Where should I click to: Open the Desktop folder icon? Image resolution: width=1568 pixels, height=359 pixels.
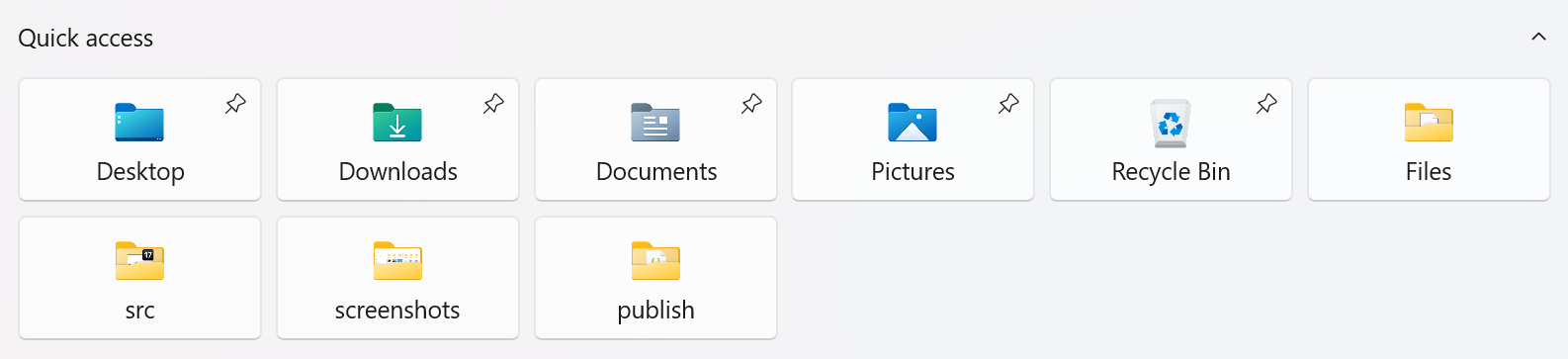(139, 123)
